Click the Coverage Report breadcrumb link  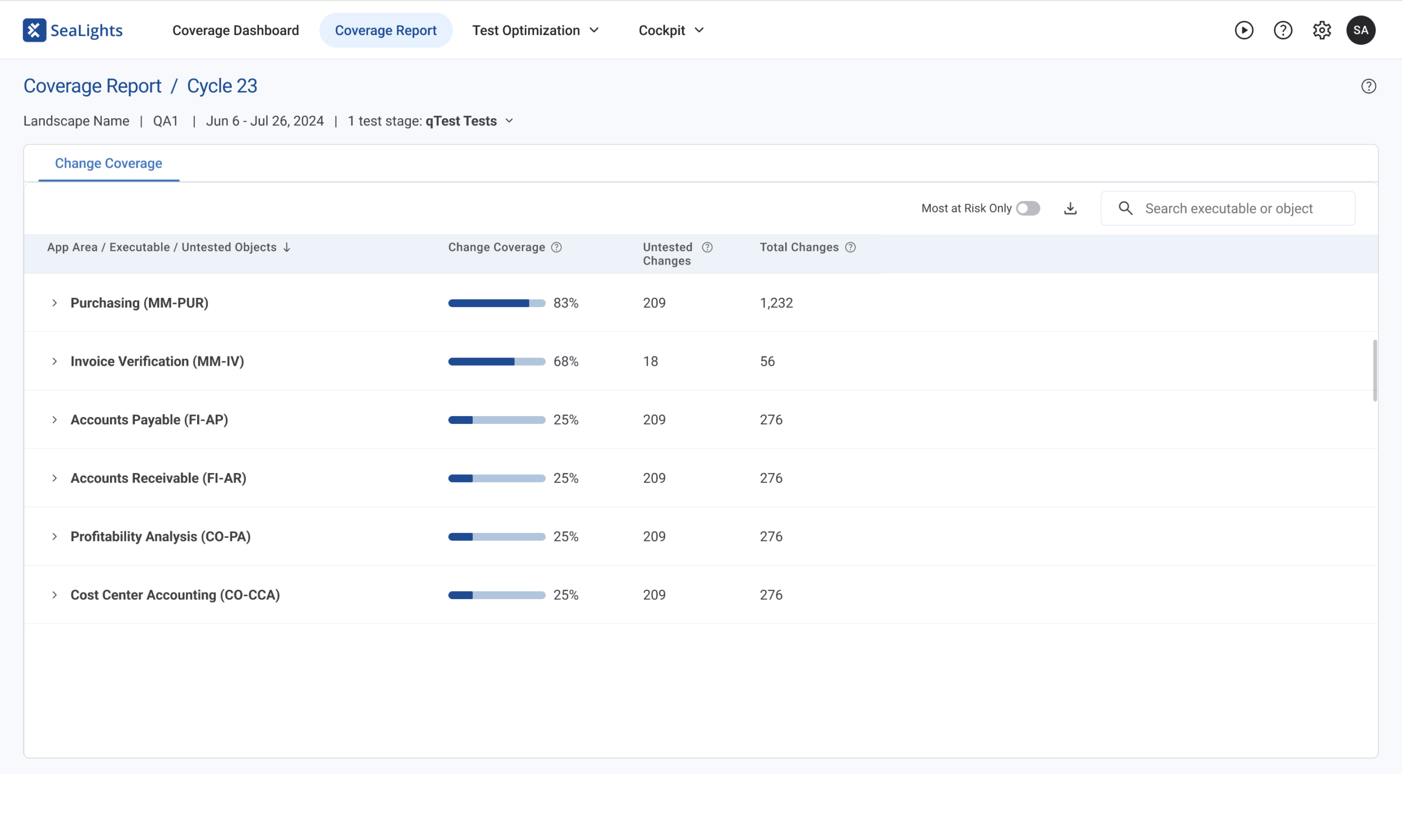click(92, 86)
